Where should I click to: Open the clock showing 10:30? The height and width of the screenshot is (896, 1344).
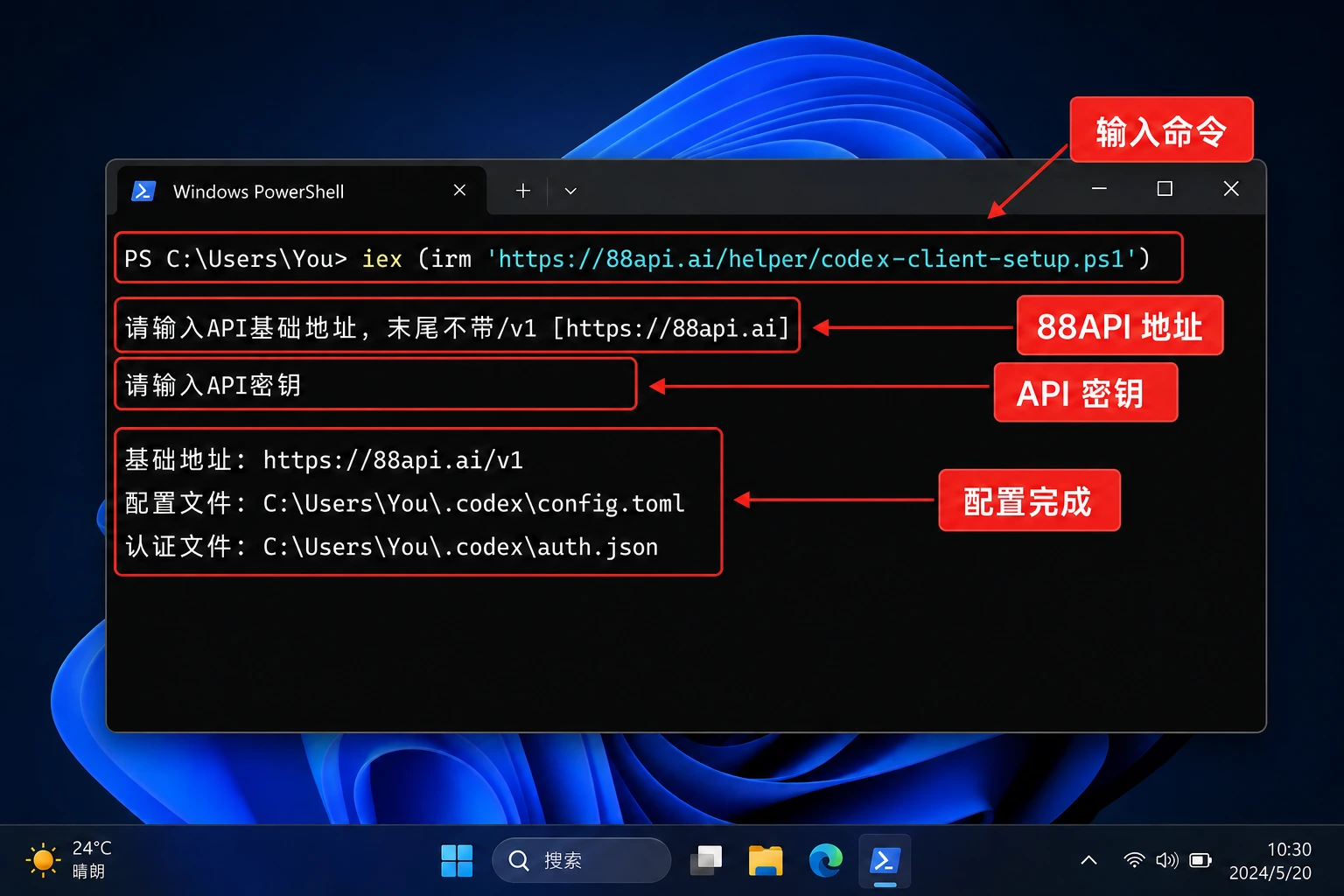point(1270,861)
